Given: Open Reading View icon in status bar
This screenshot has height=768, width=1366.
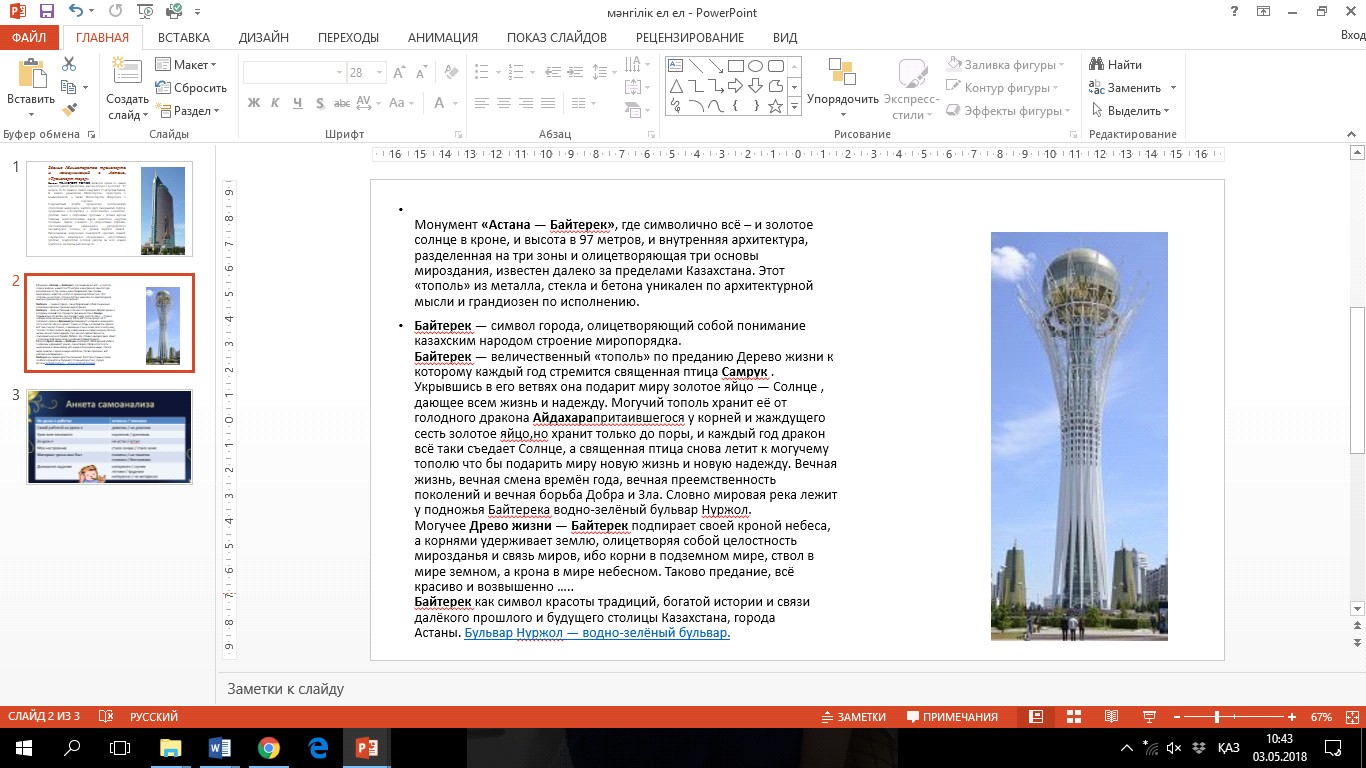Looking at the screenshot, I should point(1111,717).
